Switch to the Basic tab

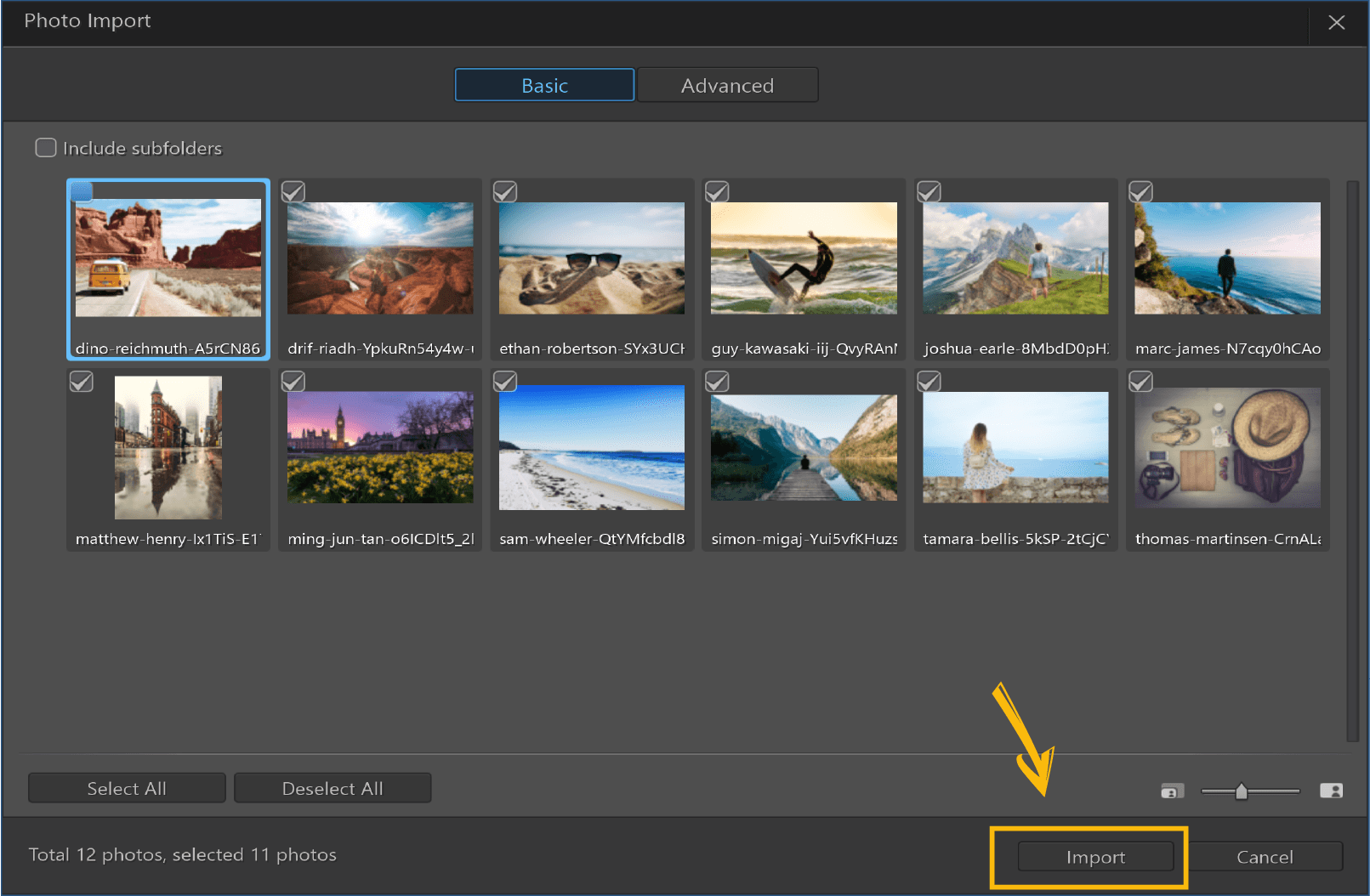(x=544, y=85)
